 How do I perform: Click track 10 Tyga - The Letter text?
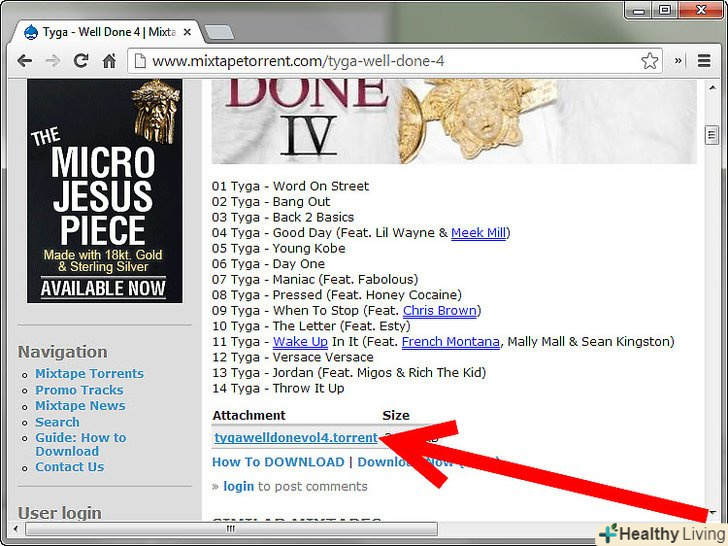(x=311, y=326)
